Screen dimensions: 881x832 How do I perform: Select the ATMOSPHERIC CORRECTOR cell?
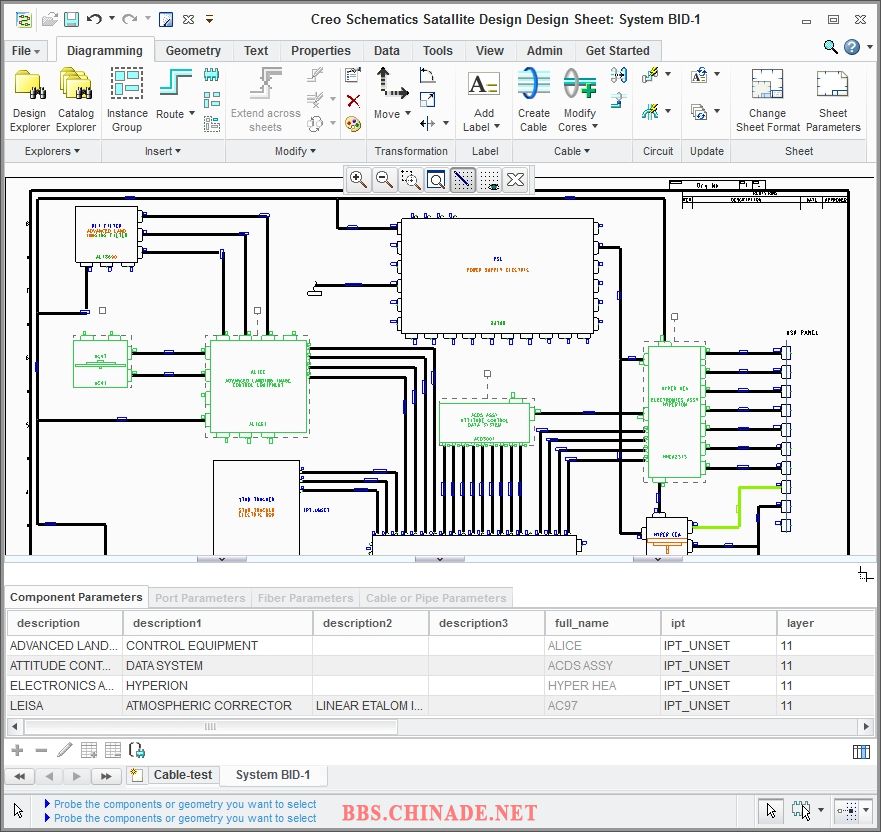coord(217,706)
